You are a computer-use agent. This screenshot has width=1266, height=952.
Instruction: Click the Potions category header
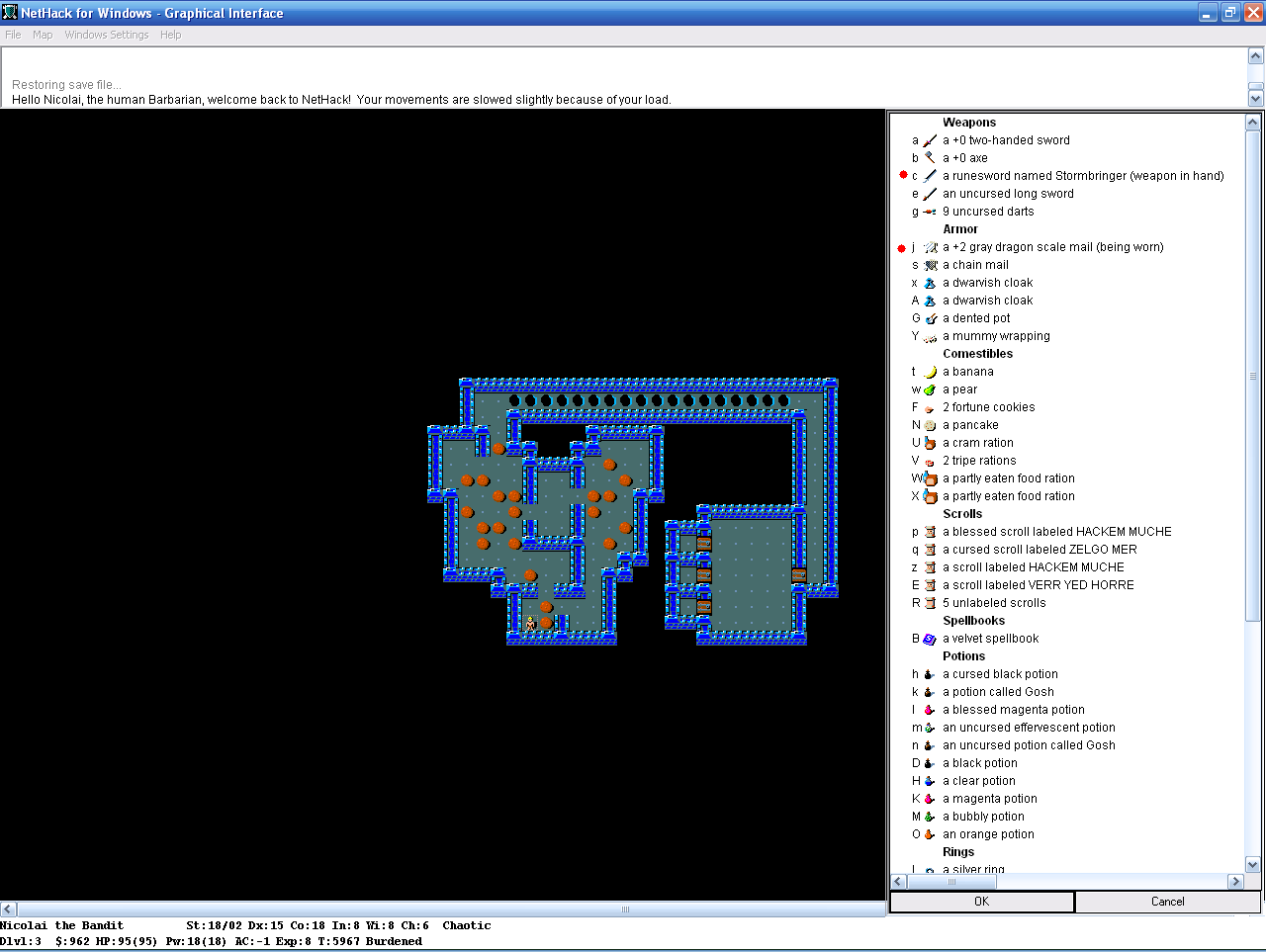pos(963,656)
